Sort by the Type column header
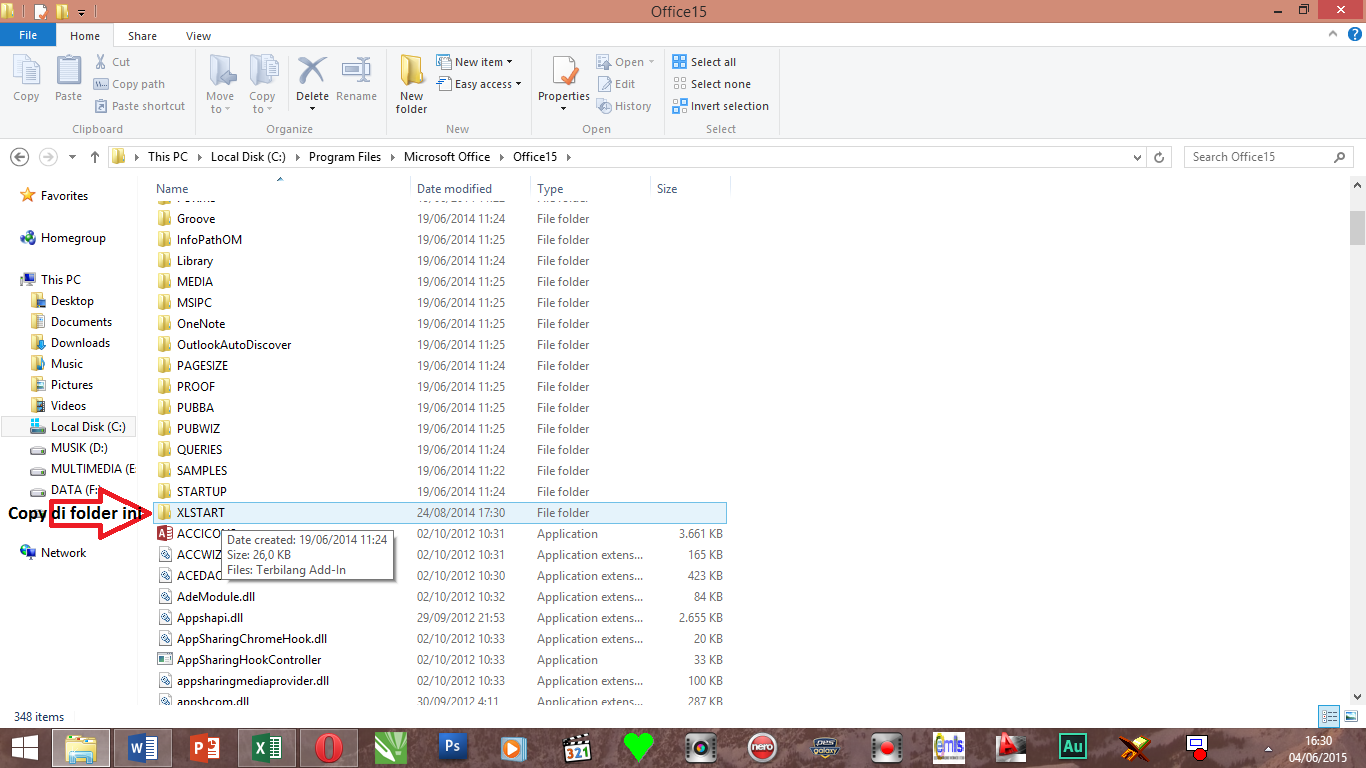Screen dimensions: 1366x768 click(x=591, y=188)
